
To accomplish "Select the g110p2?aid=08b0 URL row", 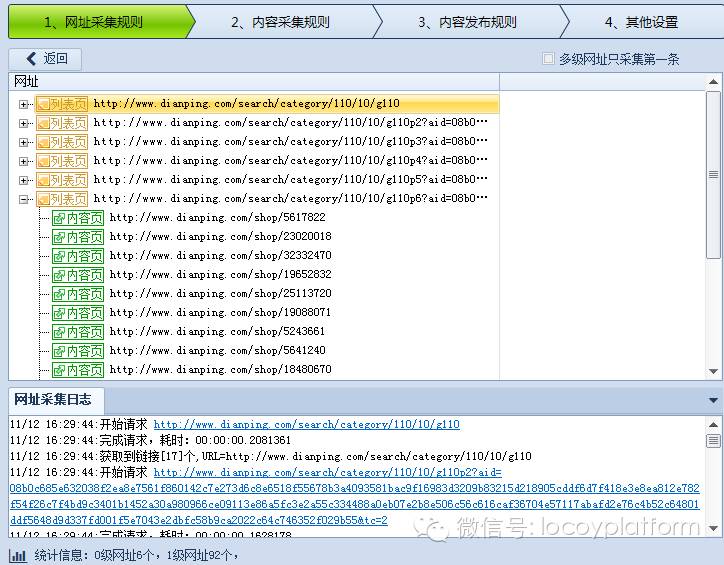I will pyautogui.click(x=290, y=122).
